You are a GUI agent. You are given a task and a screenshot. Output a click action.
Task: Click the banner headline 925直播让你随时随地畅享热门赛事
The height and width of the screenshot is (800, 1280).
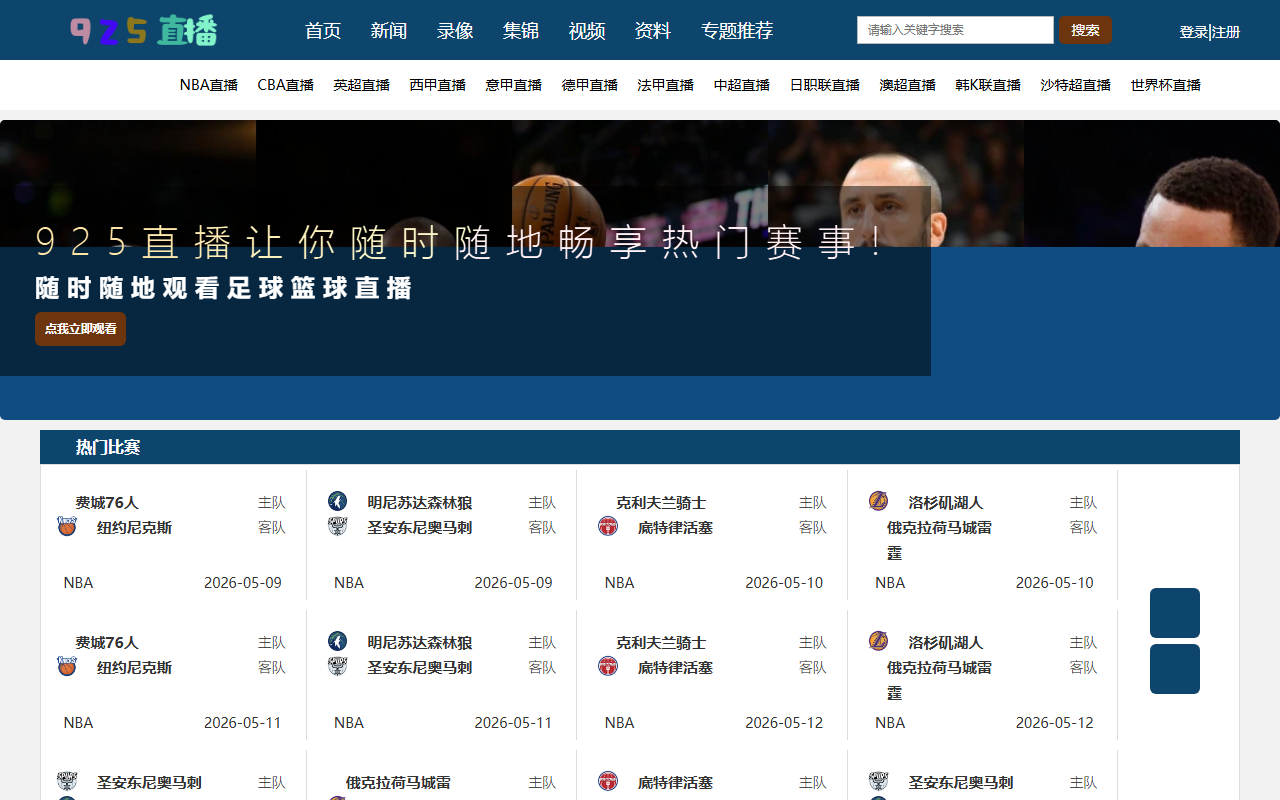461,243
